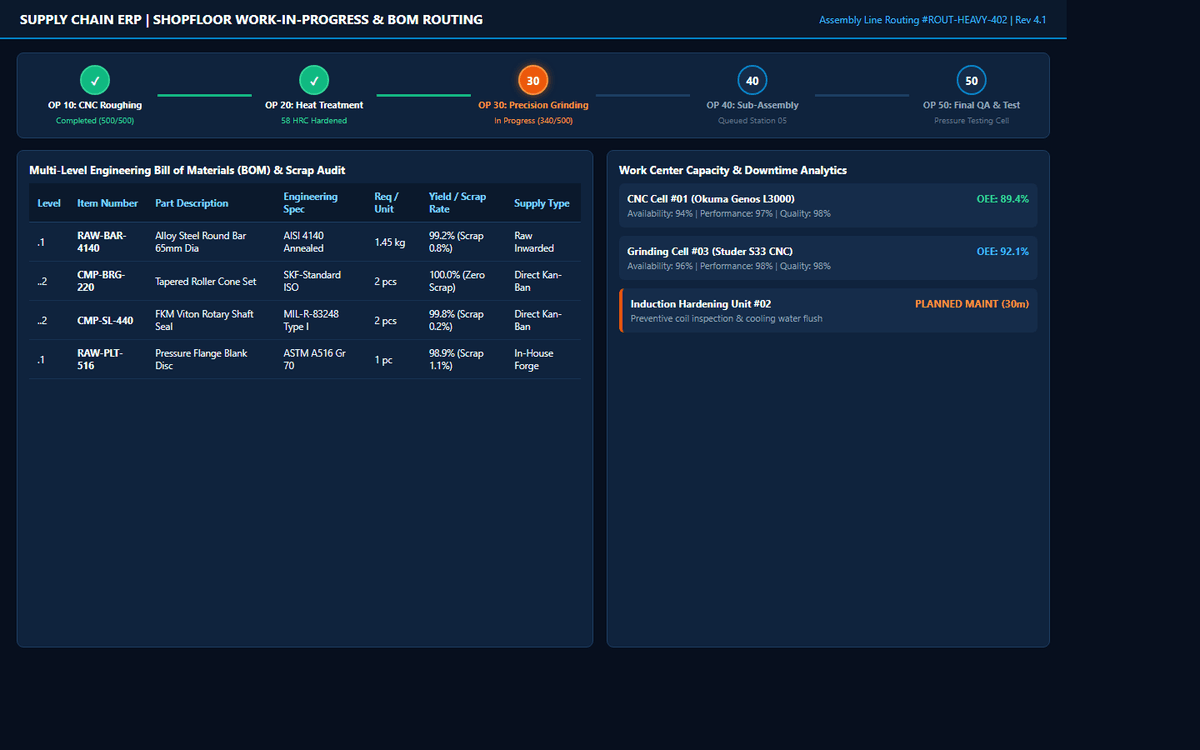Open item CMP-SL-440
This screenshot has height=750, width=1200.
[x=105, y=321]
